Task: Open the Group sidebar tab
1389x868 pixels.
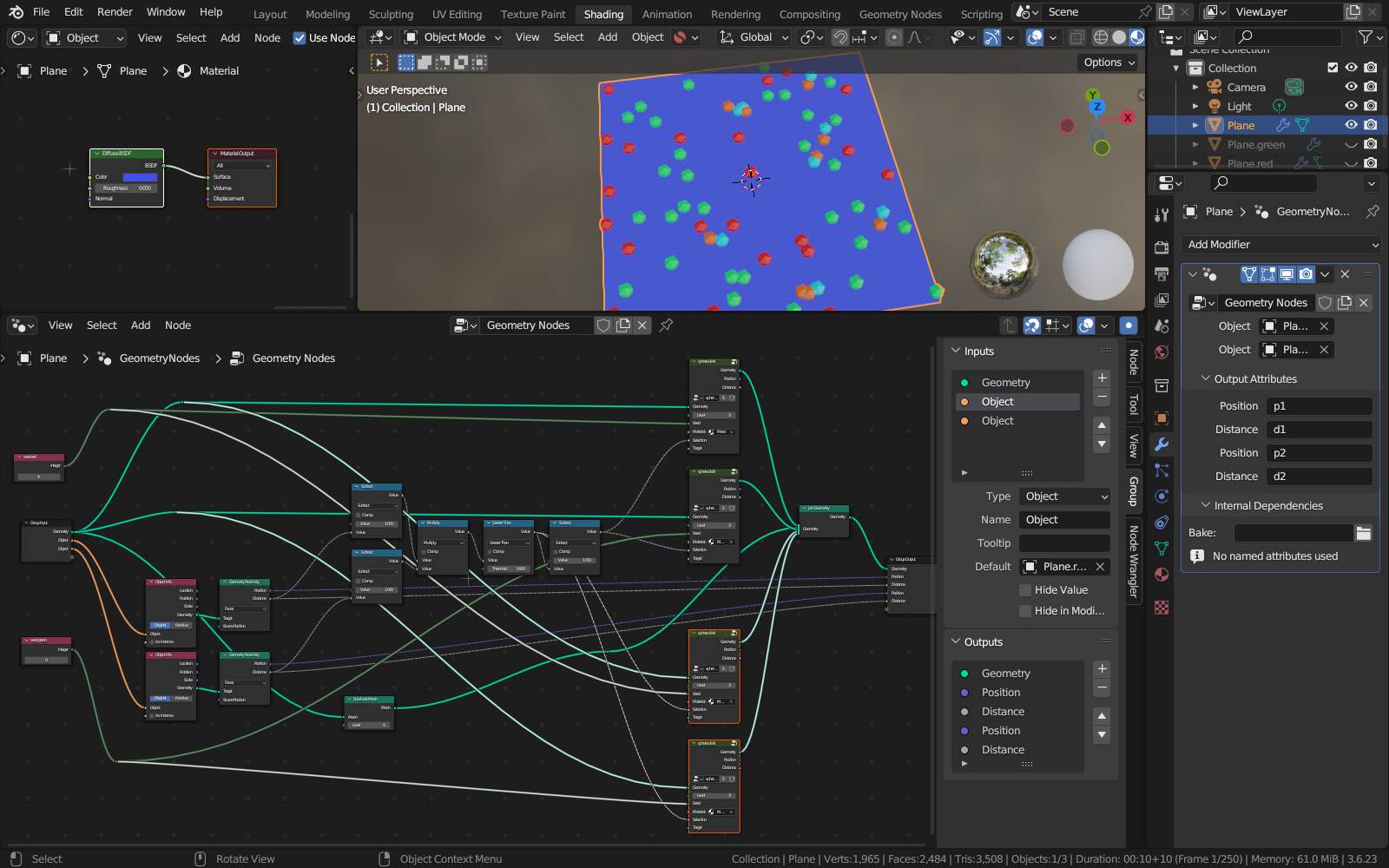Action: (x=1134, y=491)
